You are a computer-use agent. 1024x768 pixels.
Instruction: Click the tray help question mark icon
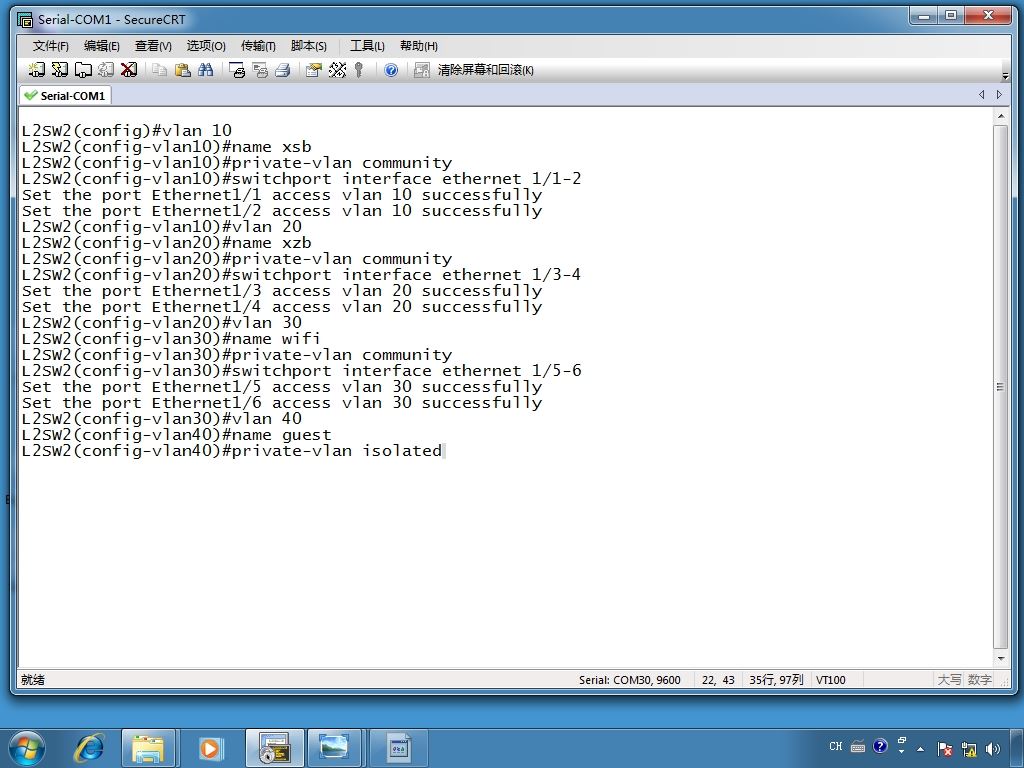[880, 746]
